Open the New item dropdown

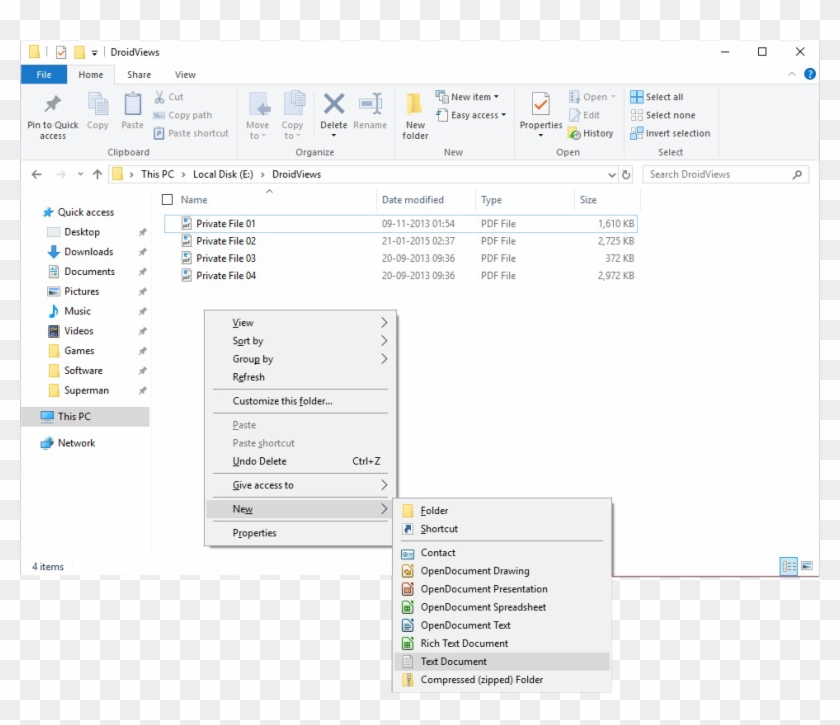click(x=468, y=97)
